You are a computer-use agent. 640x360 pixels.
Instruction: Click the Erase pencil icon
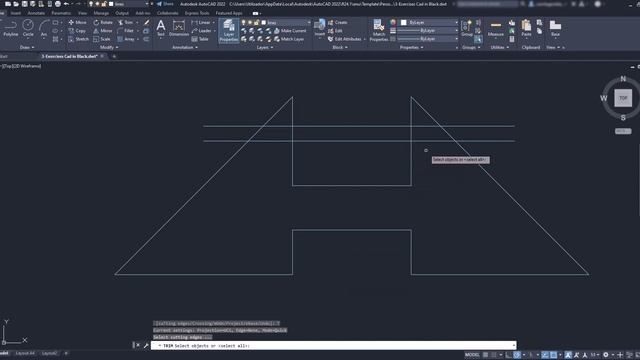[147, 22]
